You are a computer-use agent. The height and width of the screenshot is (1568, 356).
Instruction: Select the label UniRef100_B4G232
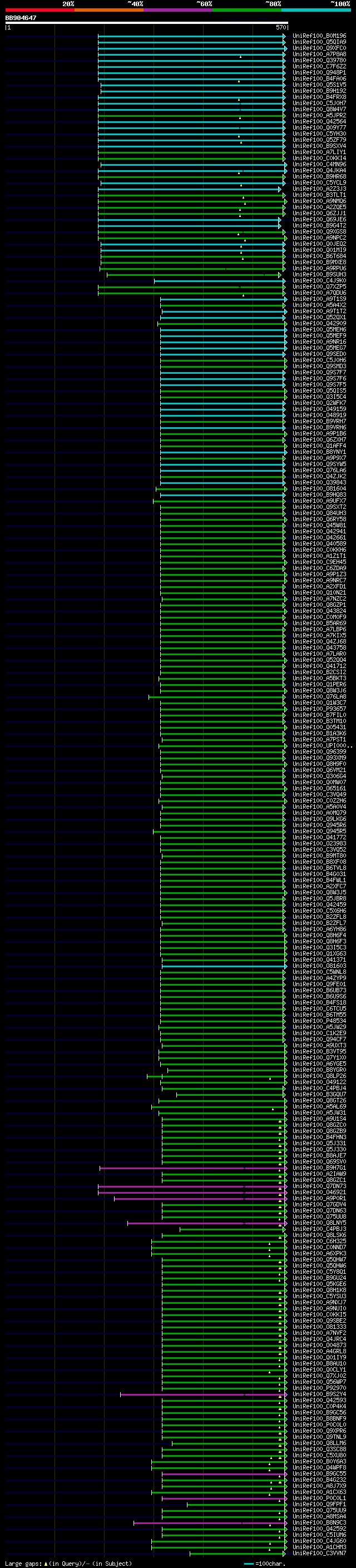[x=319, y=1480]
